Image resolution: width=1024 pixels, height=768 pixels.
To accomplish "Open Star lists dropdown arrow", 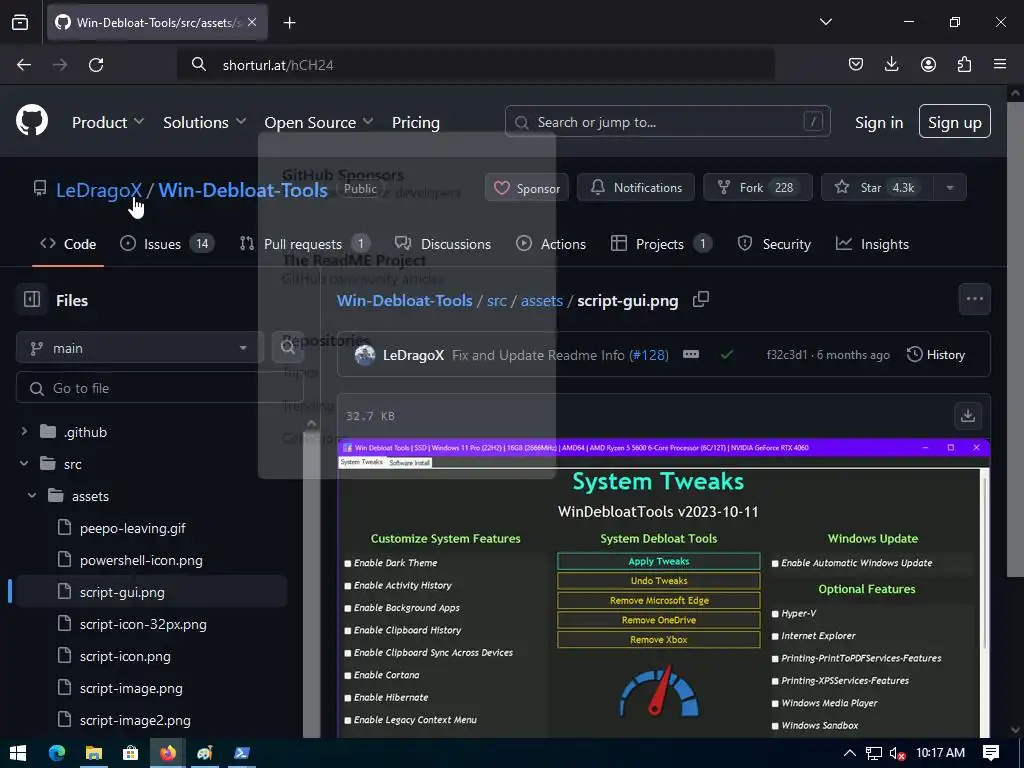I will coord(950,187).
